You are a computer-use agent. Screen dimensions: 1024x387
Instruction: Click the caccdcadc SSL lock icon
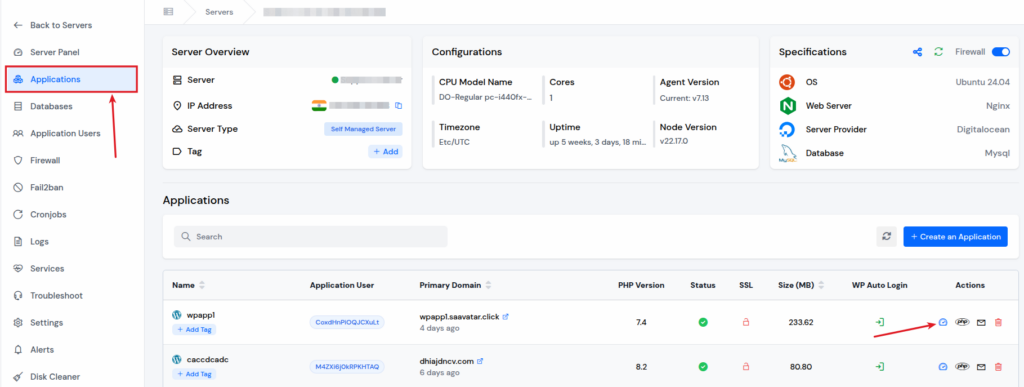click(x=745, y=367)
